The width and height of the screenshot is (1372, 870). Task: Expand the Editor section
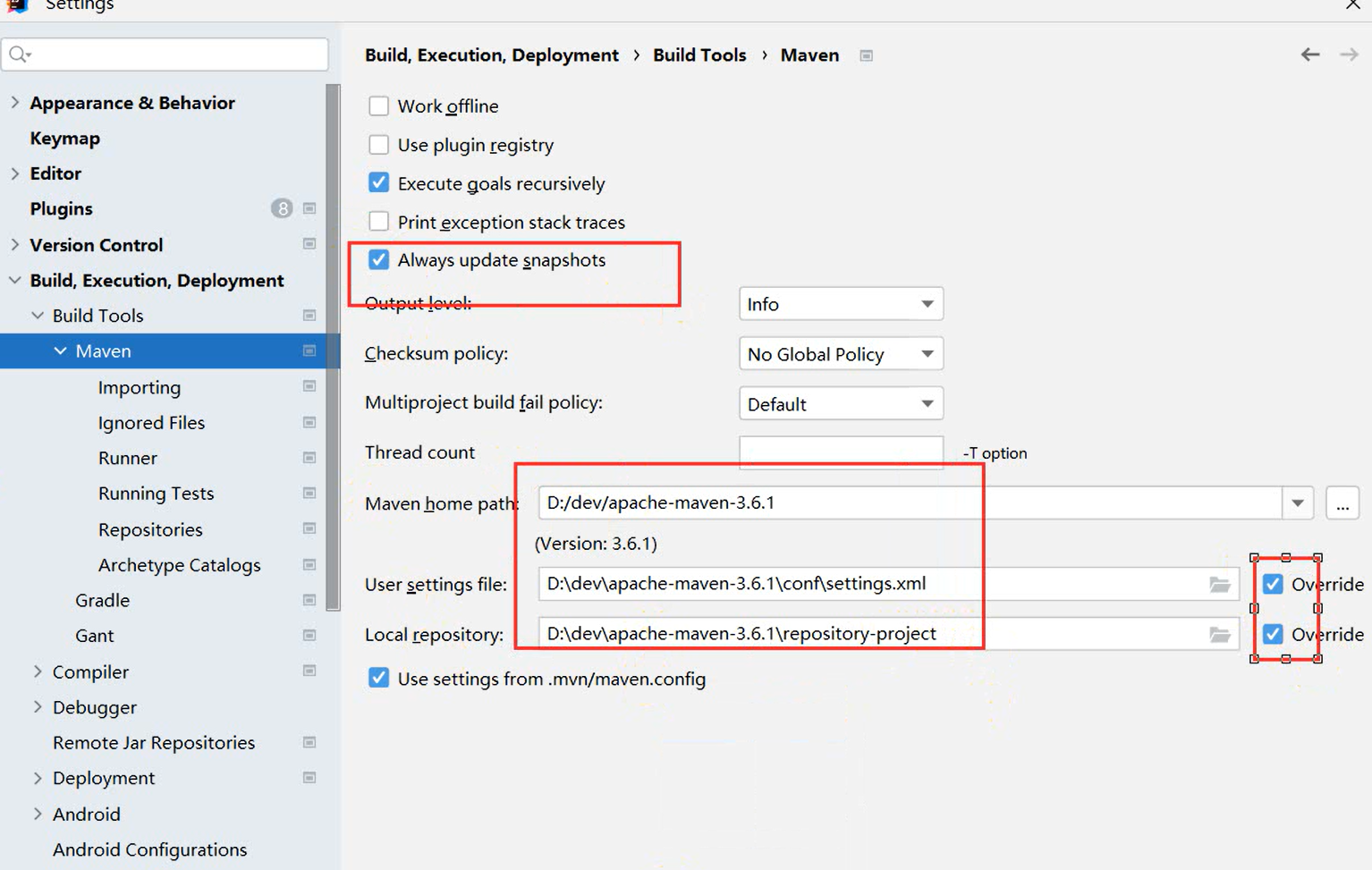pos(15,173)
